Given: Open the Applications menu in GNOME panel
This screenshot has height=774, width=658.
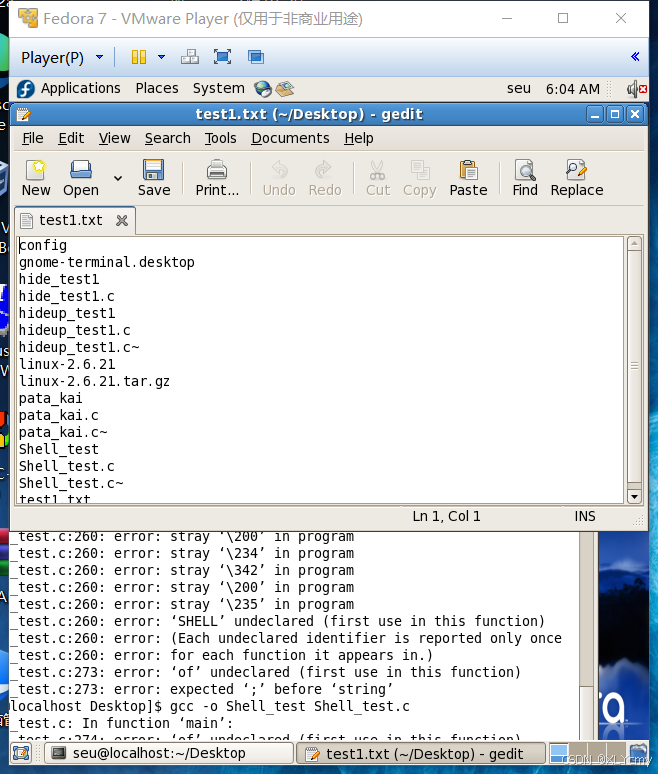Looking at the screenshot, I should click(80, 88).
